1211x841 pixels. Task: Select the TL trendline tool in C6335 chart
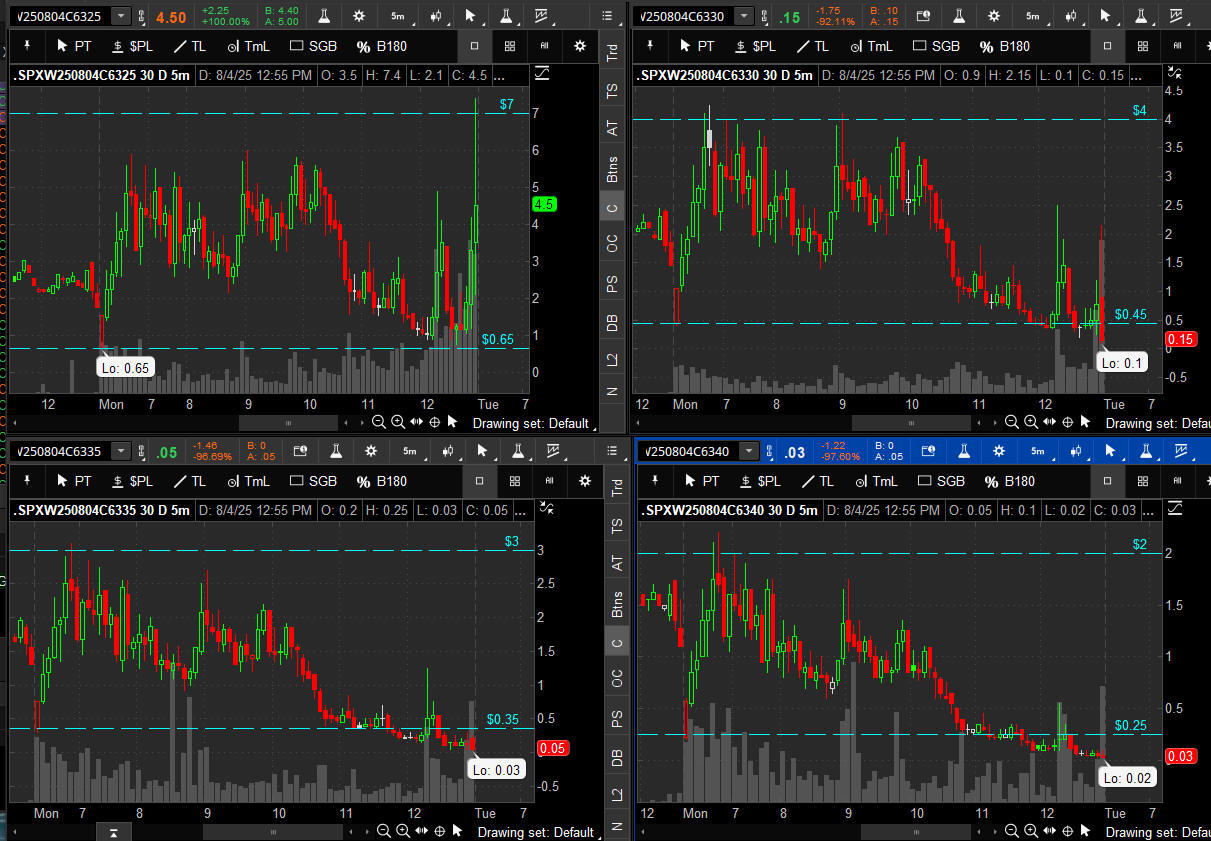(x=190, y=481)
